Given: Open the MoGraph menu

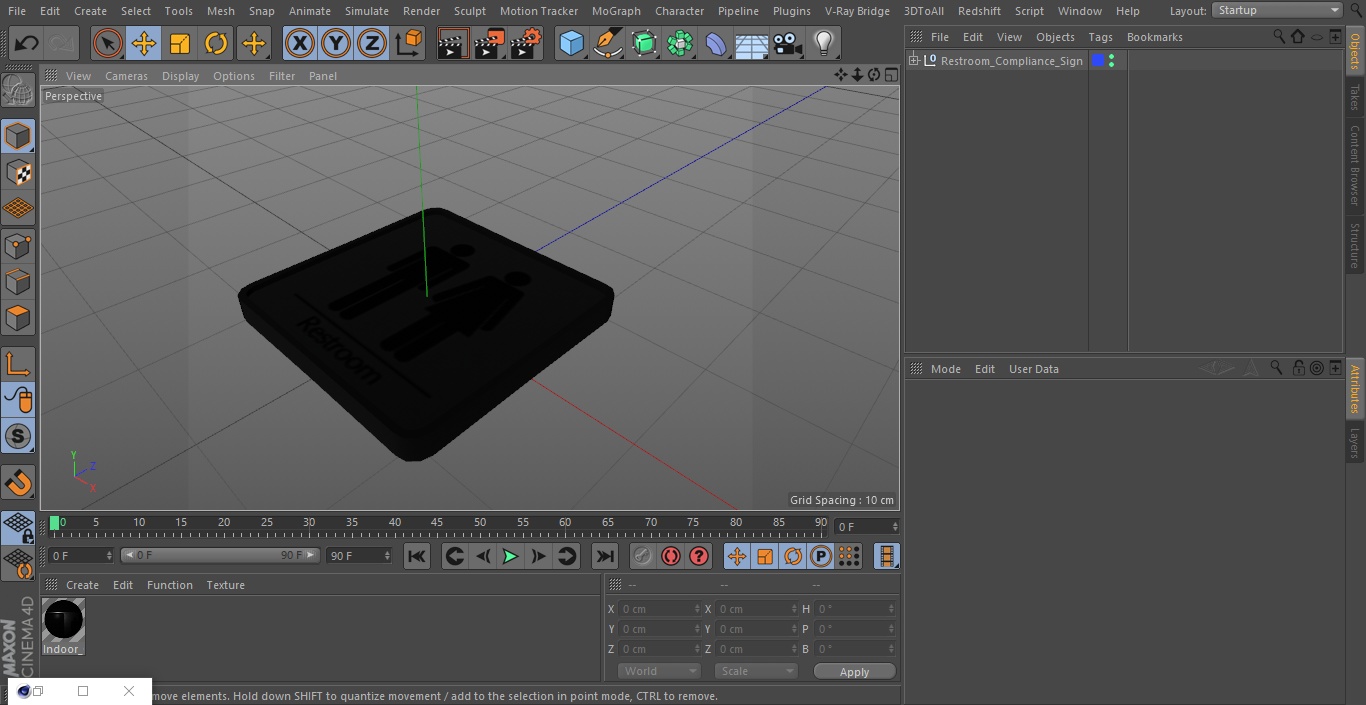Looking at the screenshot, I should (x=616, y=11).
